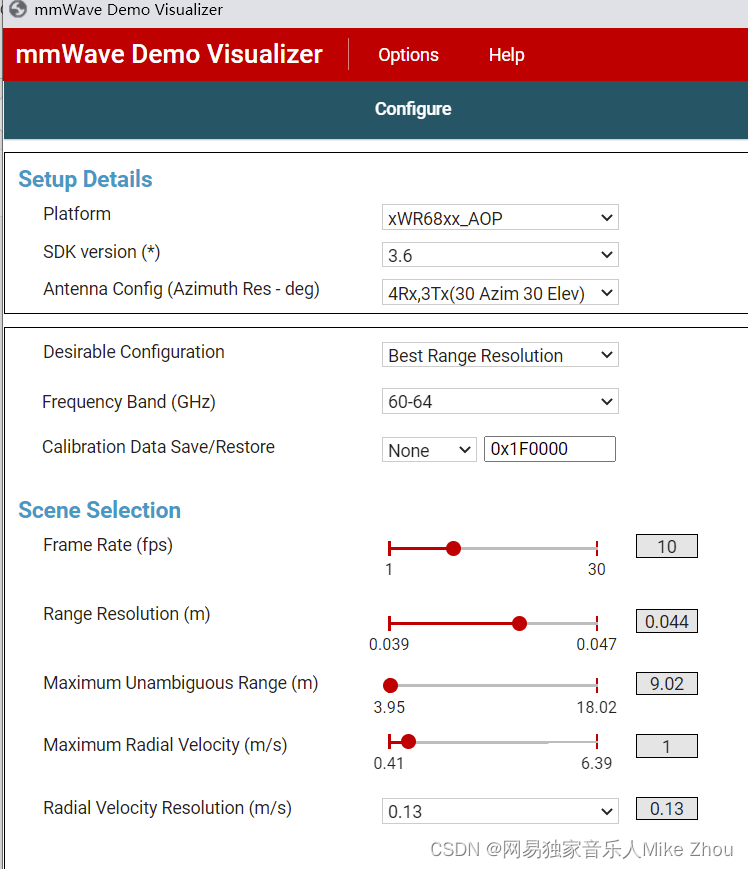This screenshot has width=748, height=869.
Task: Click the Platform label
Action: [x=77, y=214]
